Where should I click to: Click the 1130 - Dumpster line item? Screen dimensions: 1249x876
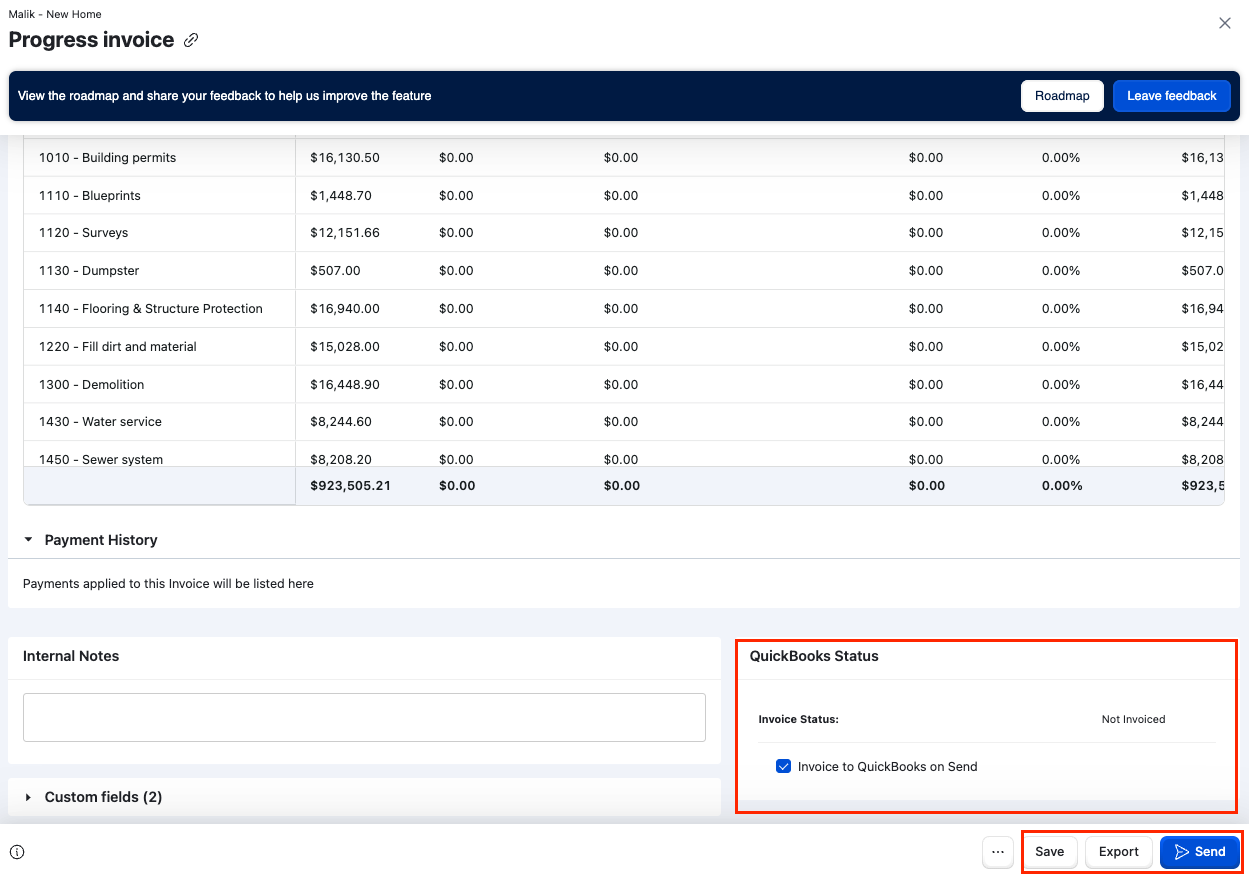[x=89, y=271]
